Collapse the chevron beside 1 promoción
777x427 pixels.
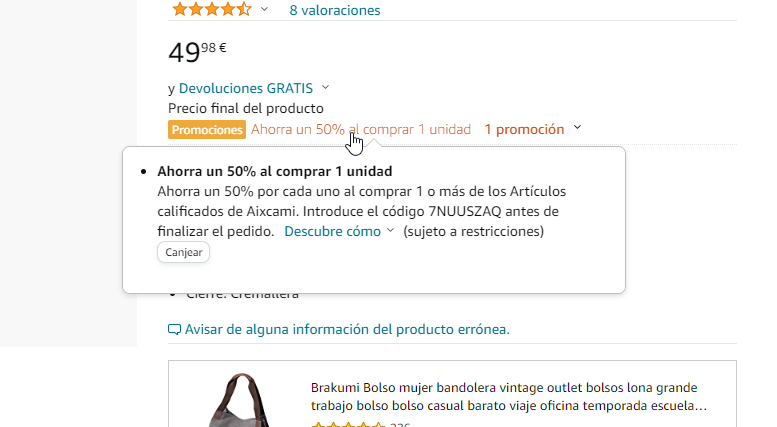577,128
